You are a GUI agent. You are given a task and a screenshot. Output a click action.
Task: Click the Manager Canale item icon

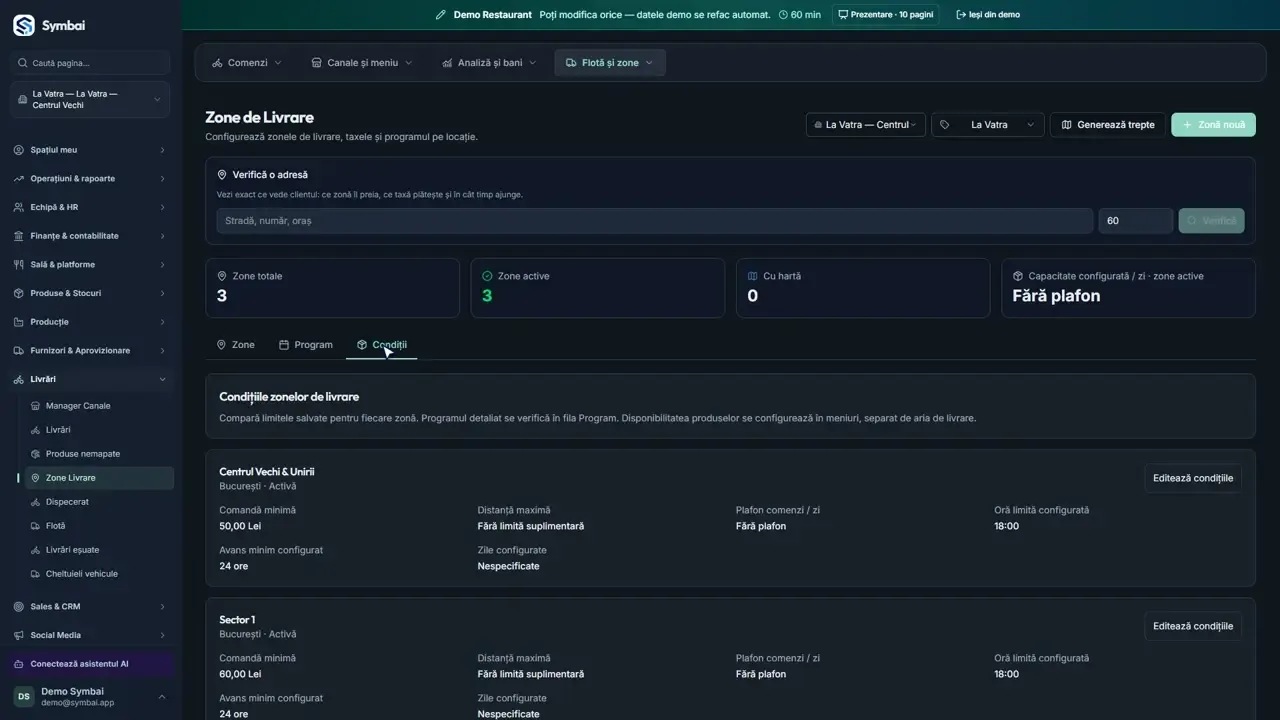[36, 406]
